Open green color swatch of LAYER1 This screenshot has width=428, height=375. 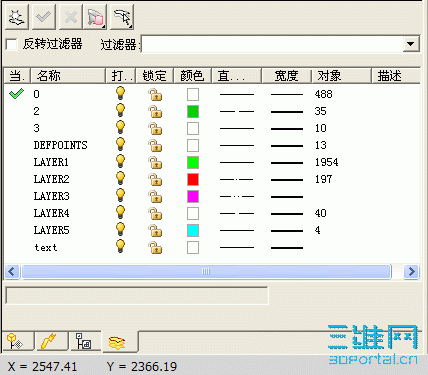[193, 162]
